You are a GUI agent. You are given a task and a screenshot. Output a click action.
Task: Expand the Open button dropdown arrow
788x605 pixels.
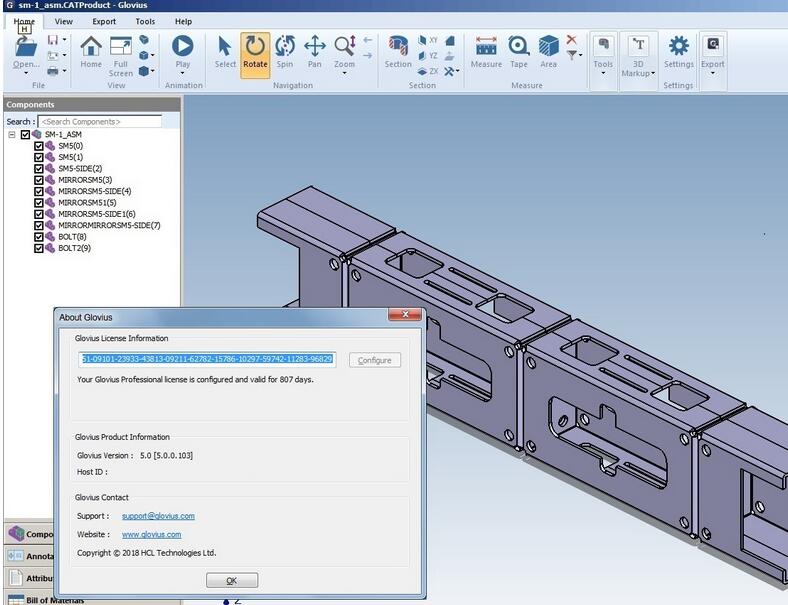[x=26, y=73]
